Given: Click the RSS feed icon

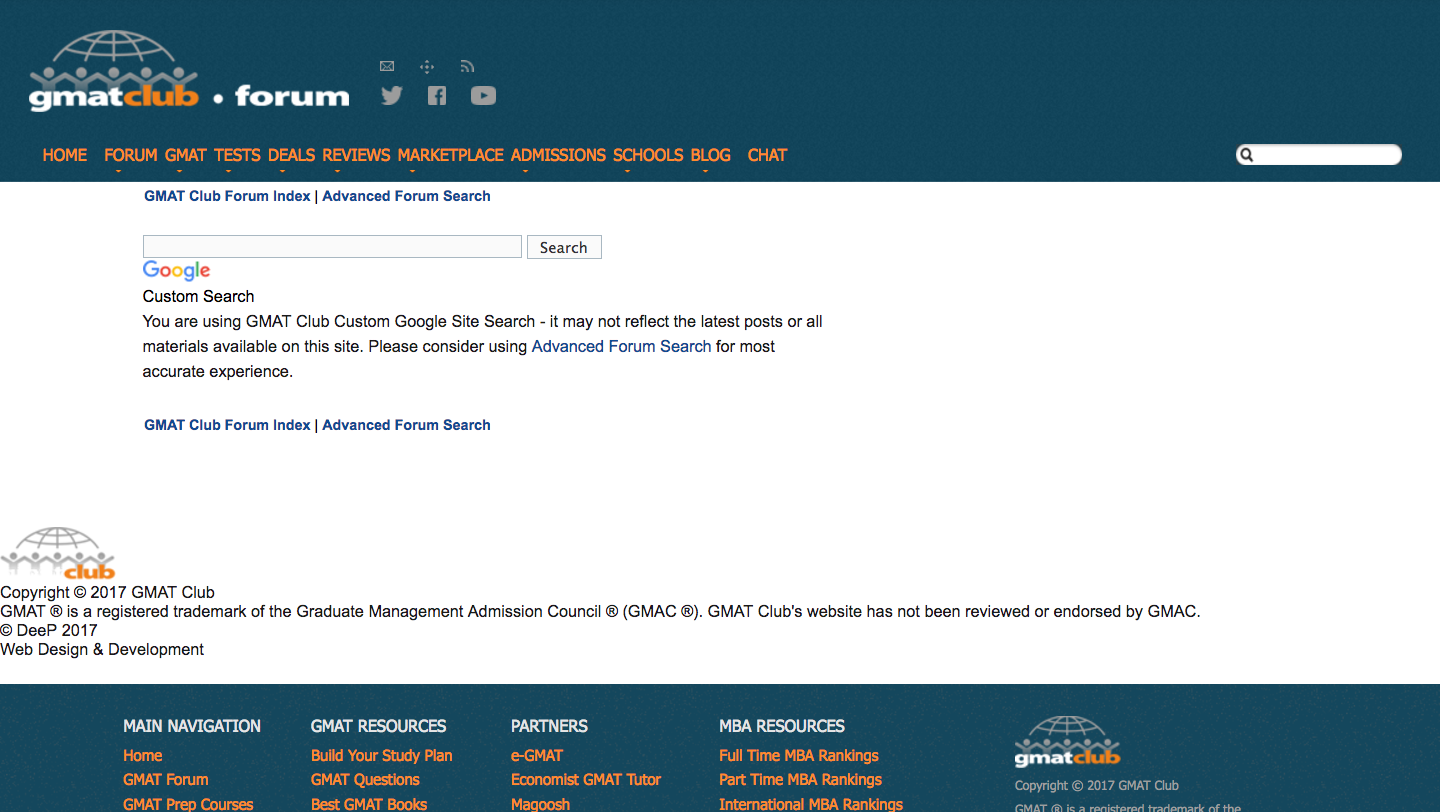Looking at the screenshot, I should [467, 67].
